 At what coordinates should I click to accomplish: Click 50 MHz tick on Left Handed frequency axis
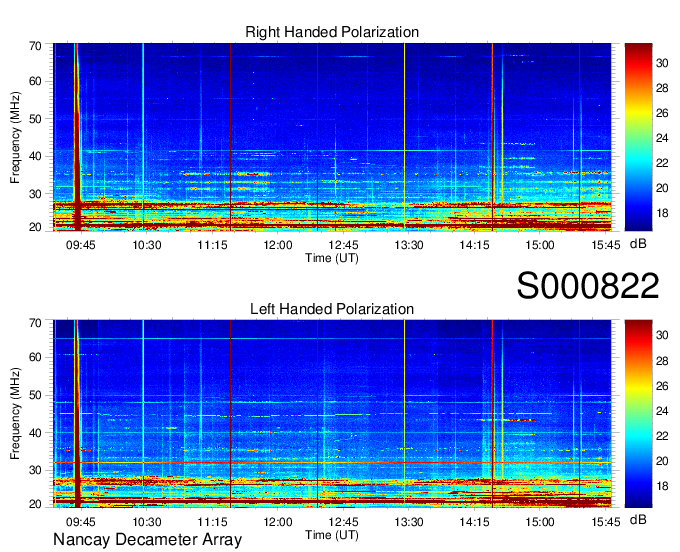point(35,395)
